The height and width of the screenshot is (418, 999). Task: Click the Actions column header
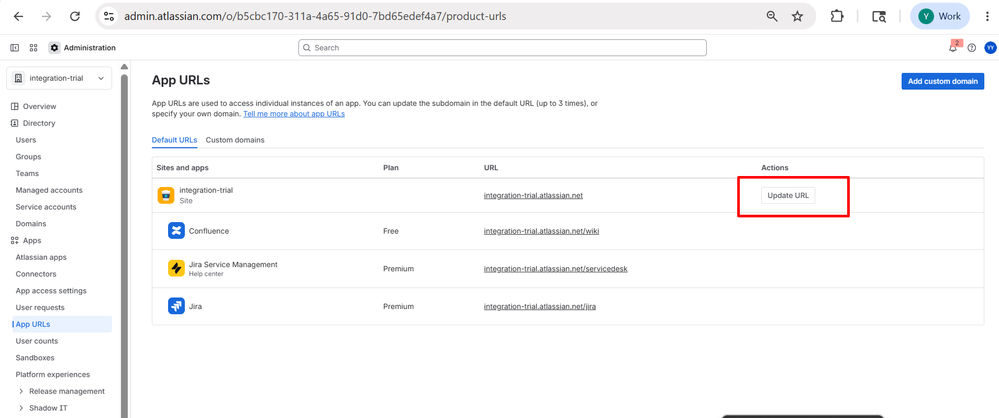[x=775, y=168]
